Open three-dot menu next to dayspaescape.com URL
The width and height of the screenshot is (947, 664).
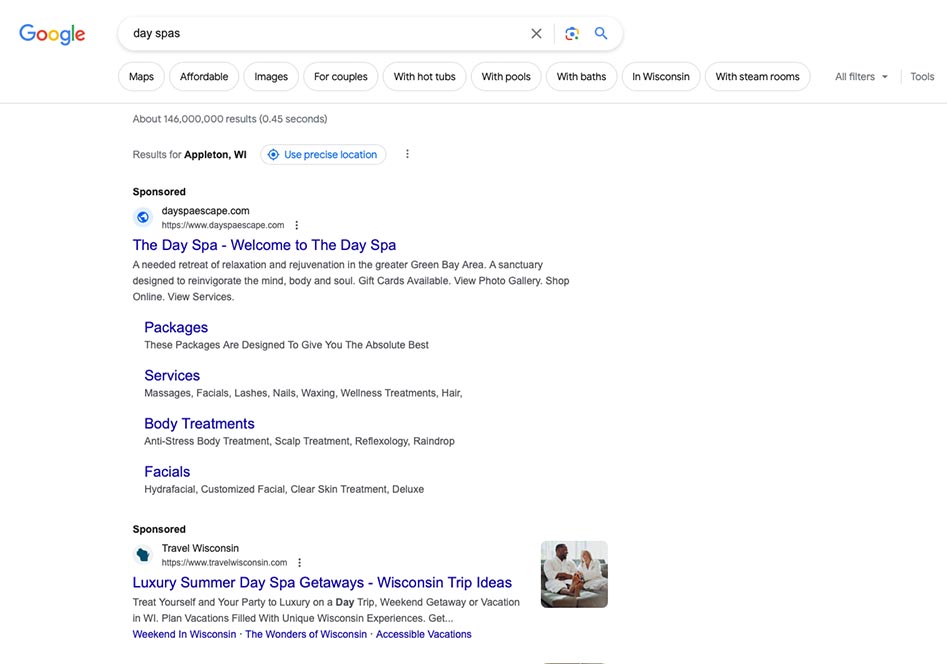[297, 225]
